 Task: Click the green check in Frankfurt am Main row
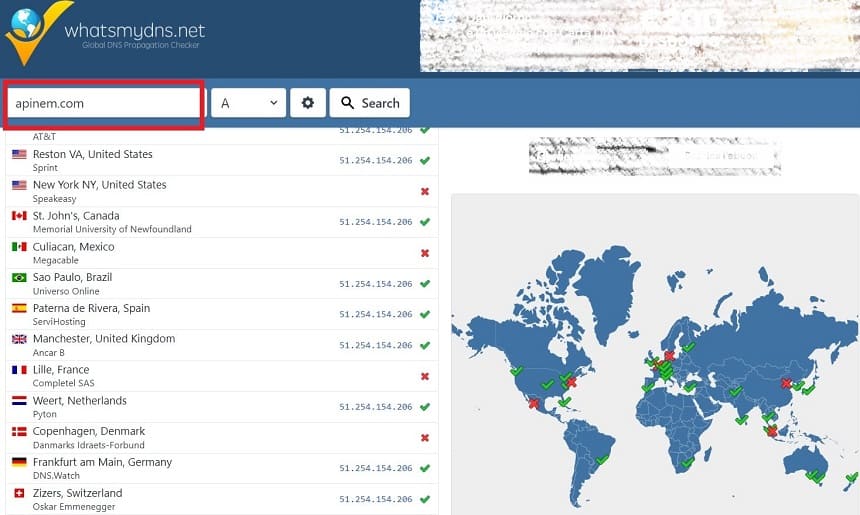click(x=425, y=468)
